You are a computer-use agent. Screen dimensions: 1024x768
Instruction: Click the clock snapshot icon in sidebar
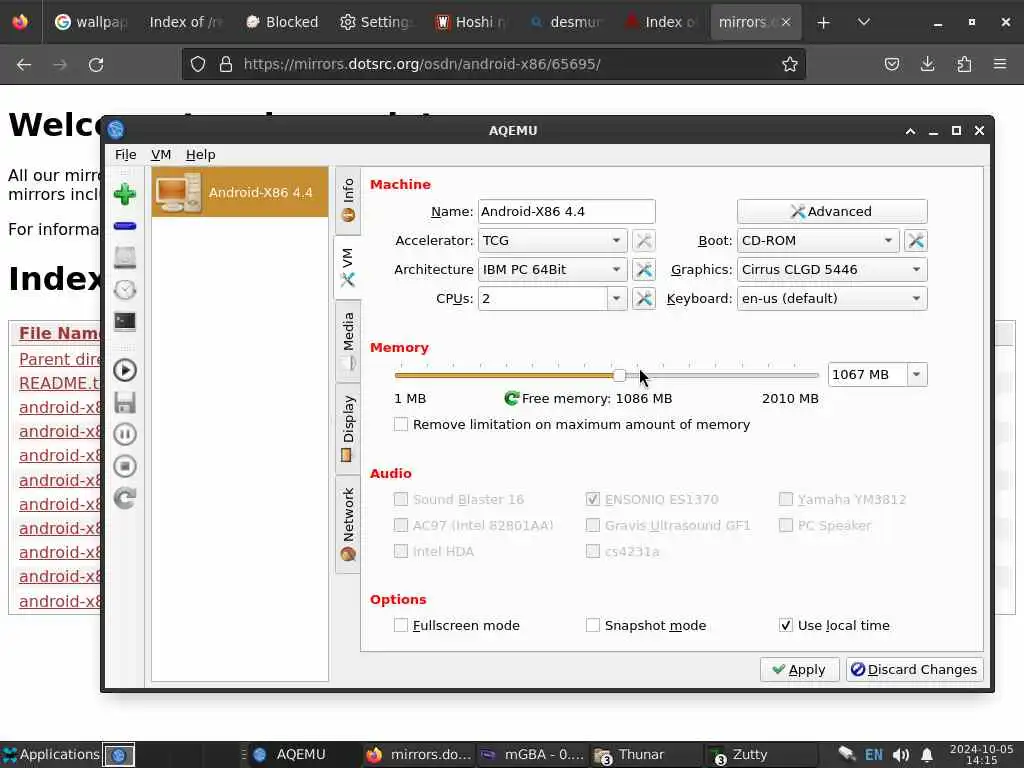click(125, 289)
